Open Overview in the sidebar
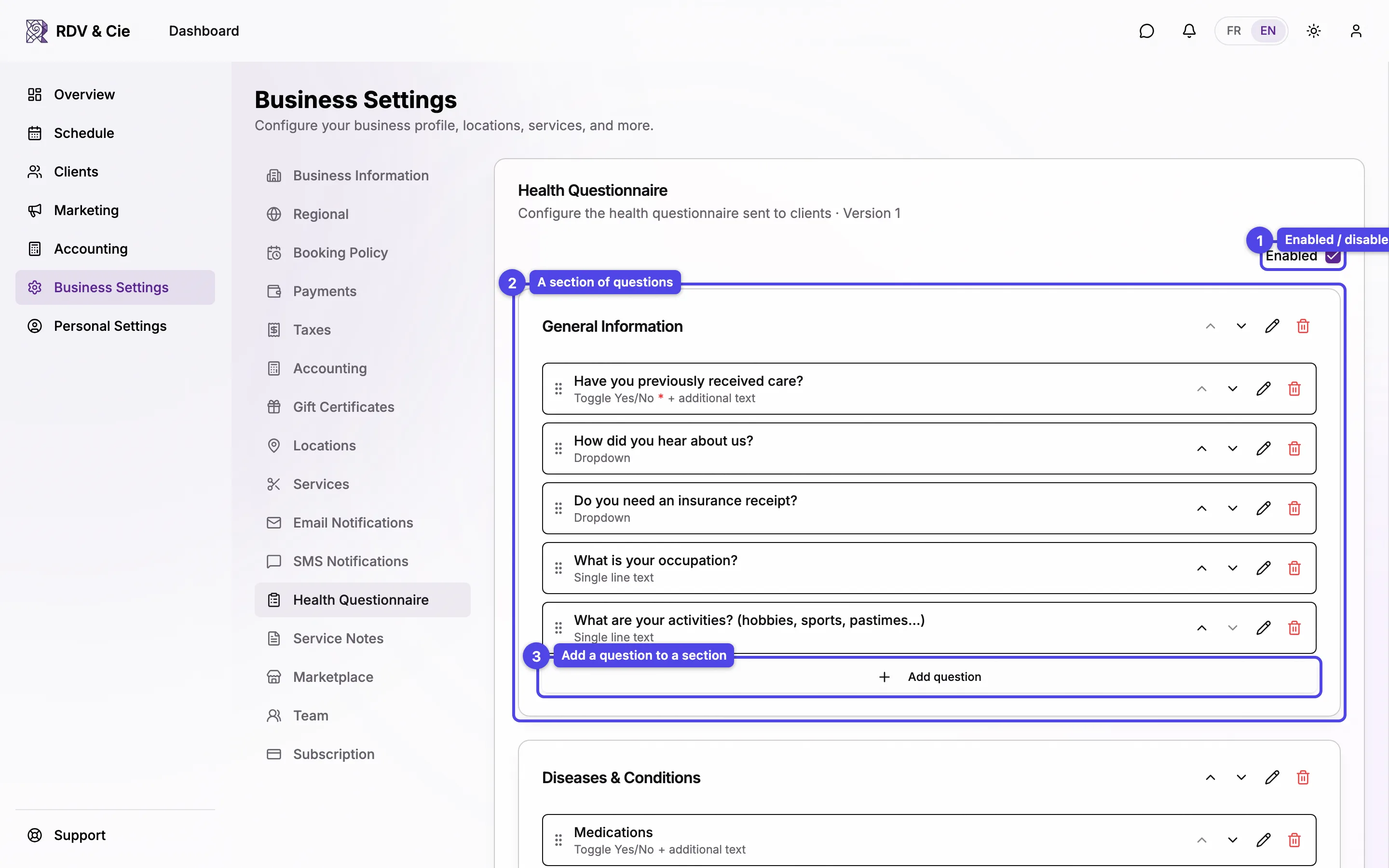1389x868 pixels. 115,94
